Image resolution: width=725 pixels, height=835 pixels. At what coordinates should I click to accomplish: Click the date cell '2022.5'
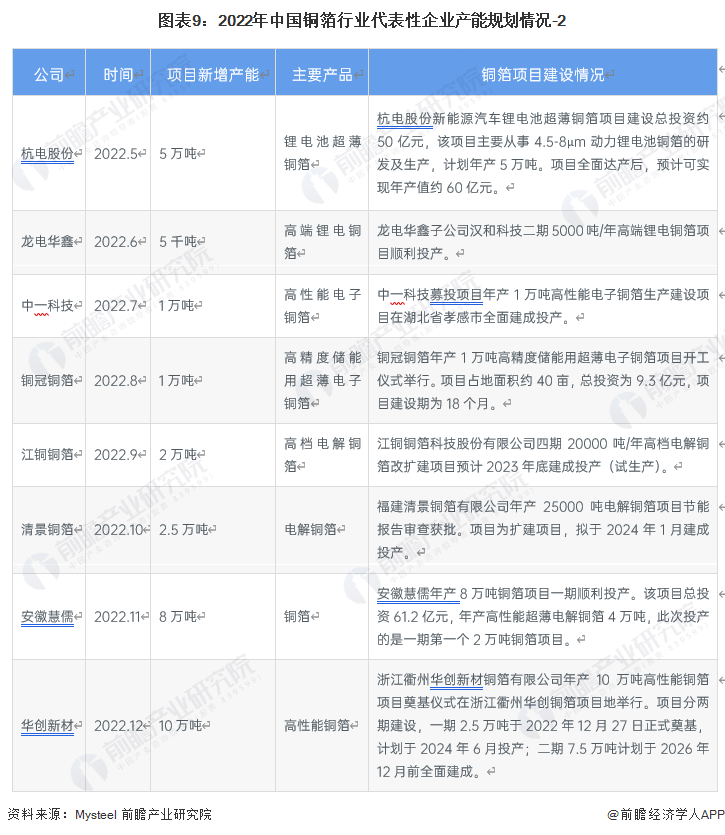116,154
